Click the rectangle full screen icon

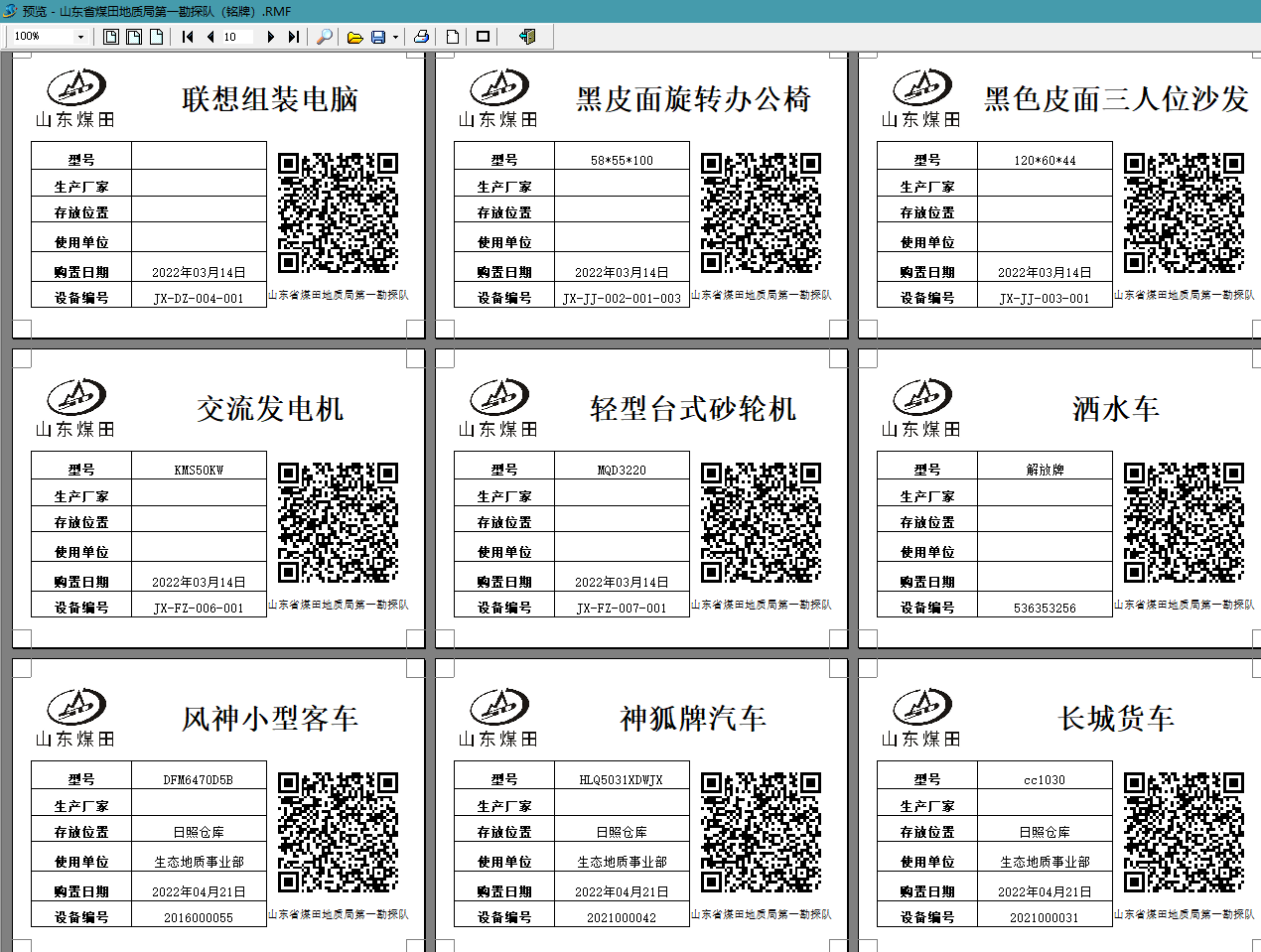click(x=483, y=37)
